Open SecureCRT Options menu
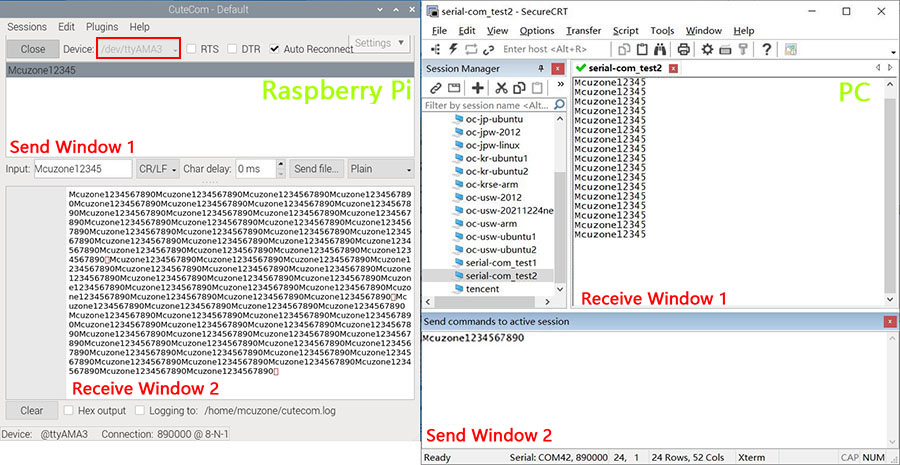 (537, 30)
